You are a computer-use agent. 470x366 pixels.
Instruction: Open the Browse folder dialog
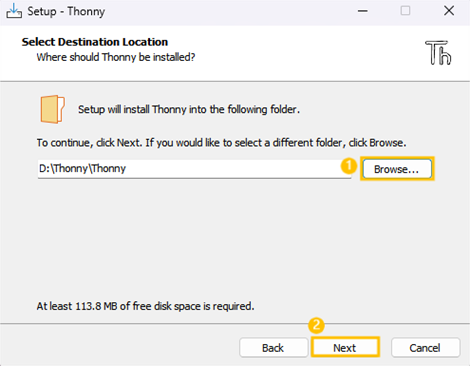coord(397,169)
